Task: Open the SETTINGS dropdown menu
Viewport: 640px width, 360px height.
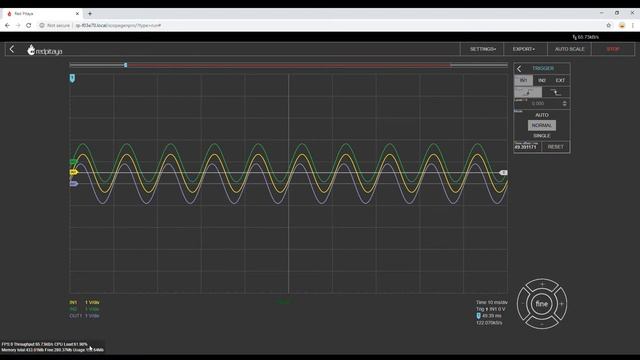Action: coord(482,49)
